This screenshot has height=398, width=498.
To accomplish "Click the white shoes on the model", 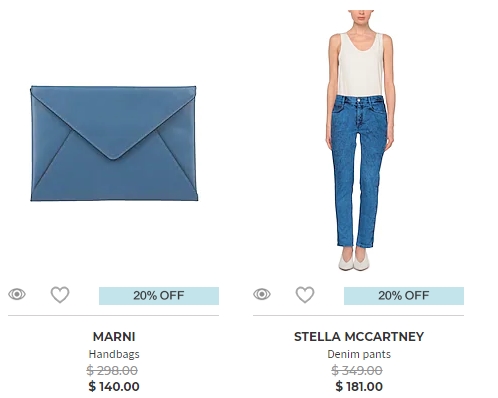I will tap(354, 259).
